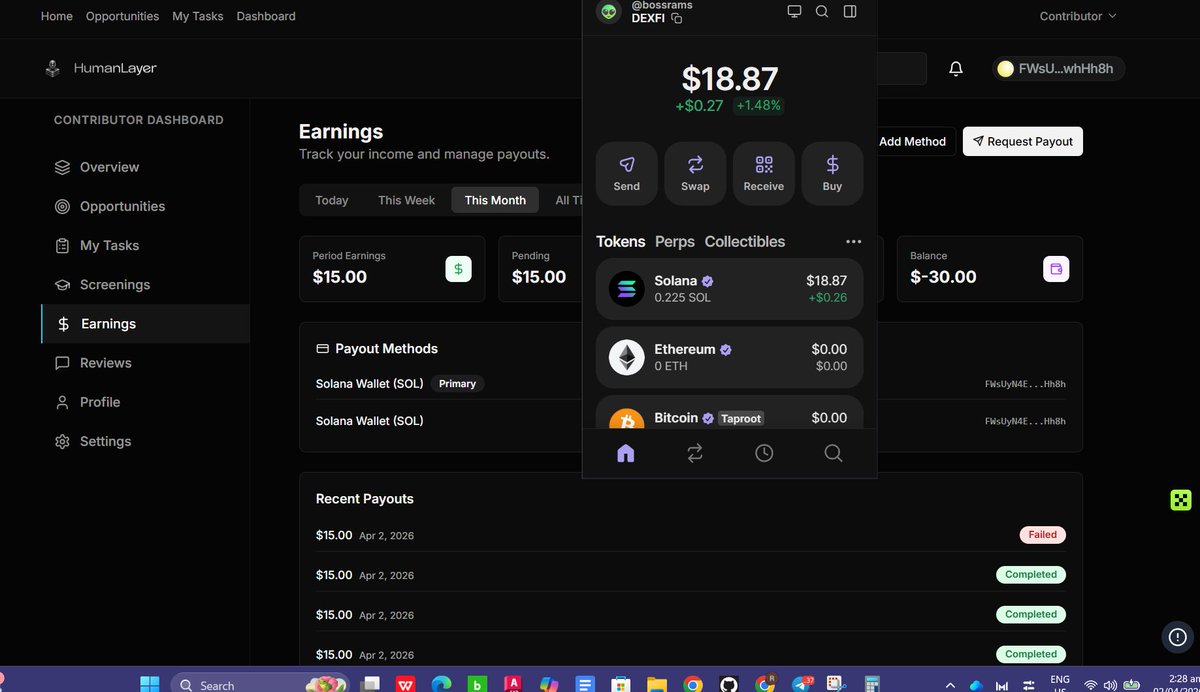Screen dimensions: 1200x692
Task: Go to Settings in sidebar
Action: pyautogui.click(x=145, y=441)
